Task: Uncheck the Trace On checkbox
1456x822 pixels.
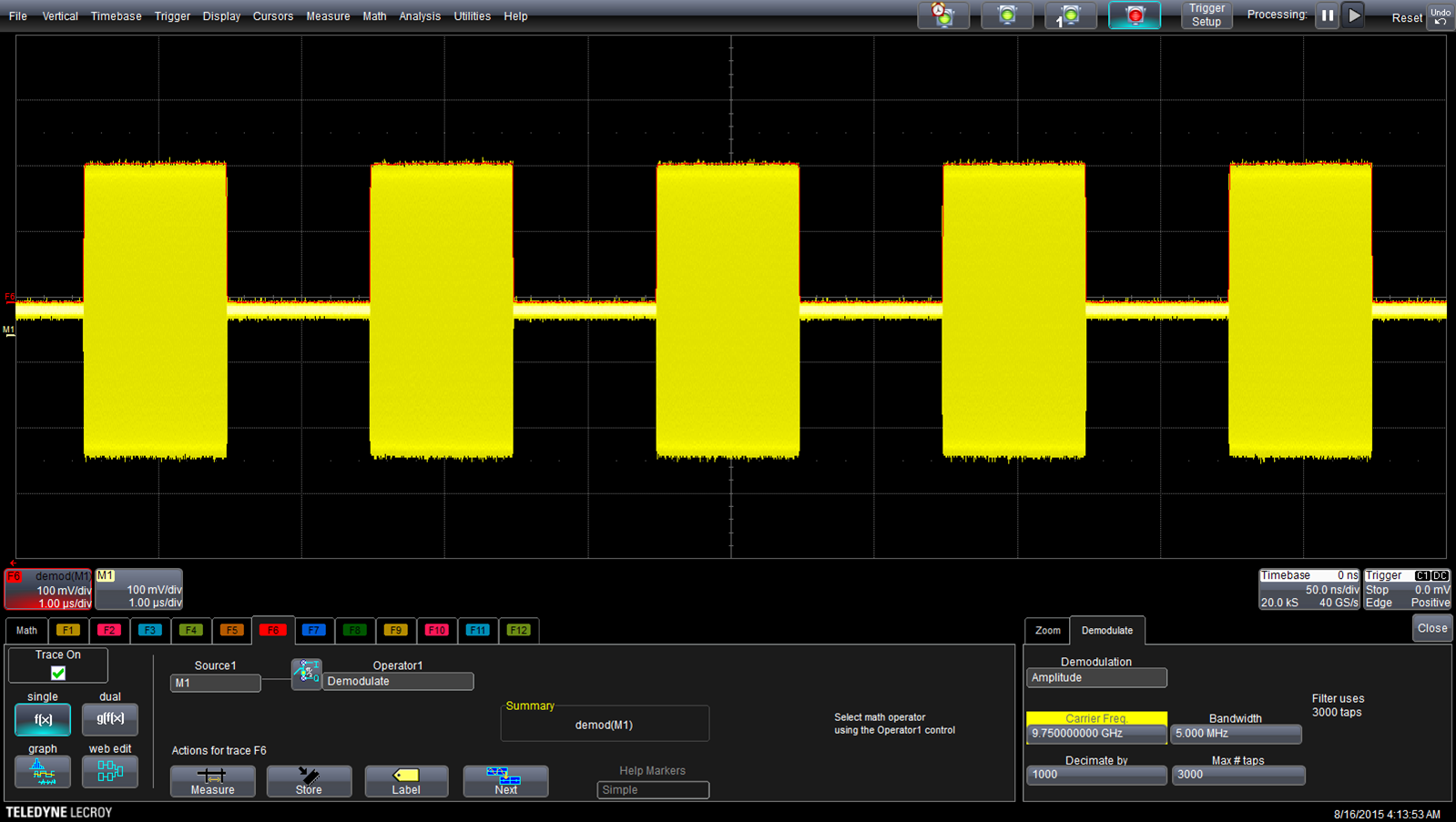Action: pos(58,674)
